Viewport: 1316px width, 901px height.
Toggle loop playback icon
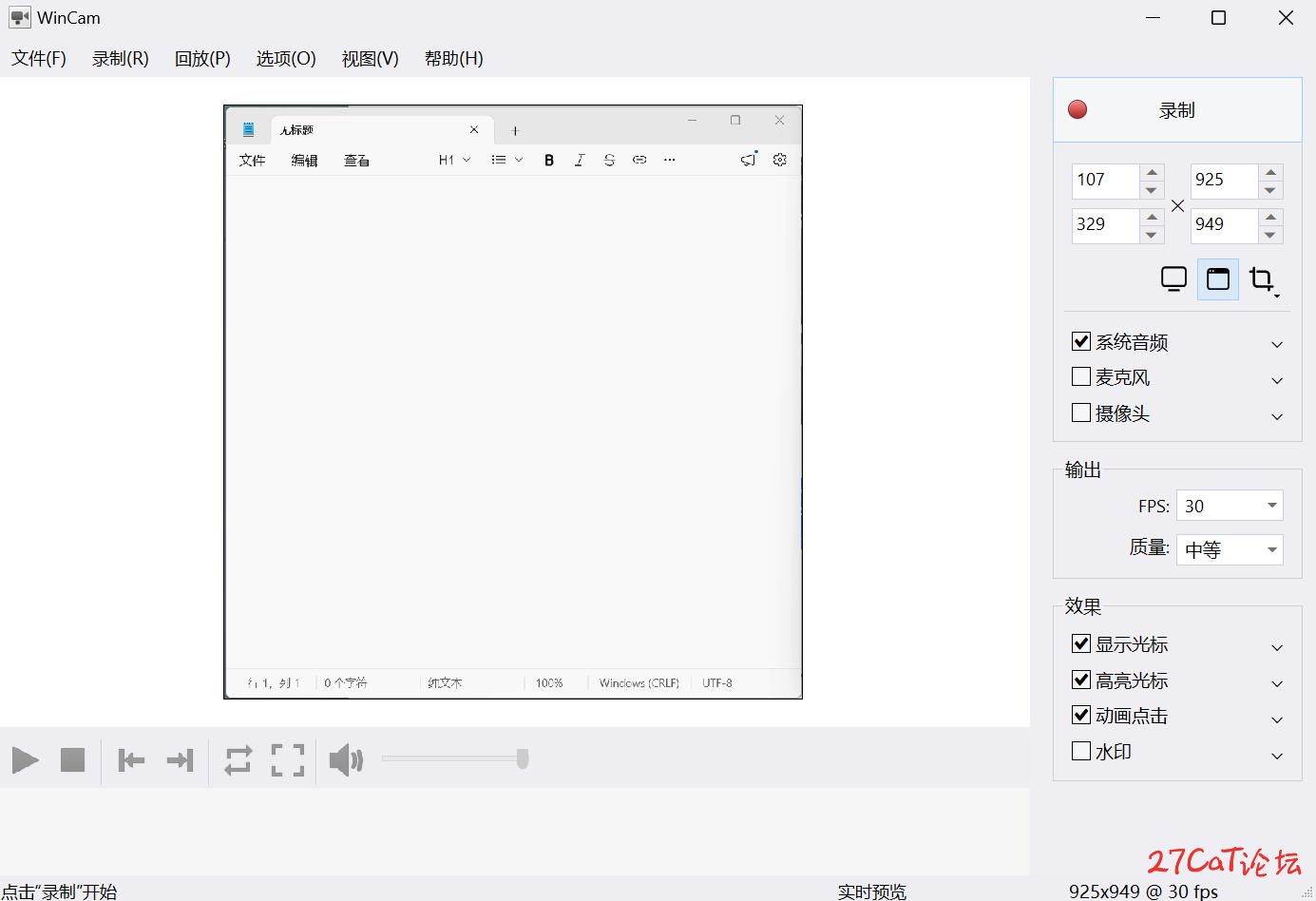coord(238,760)
